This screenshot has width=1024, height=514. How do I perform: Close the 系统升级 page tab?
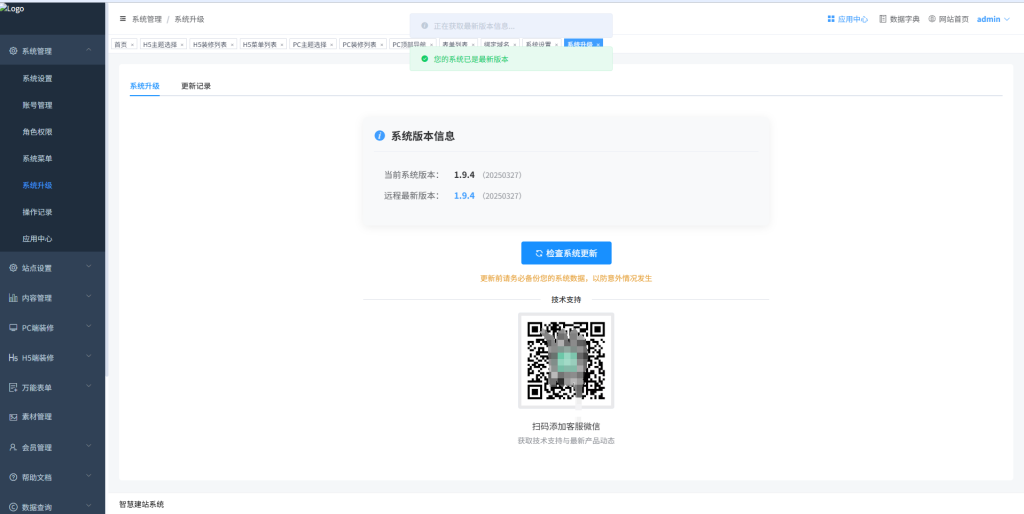[x=598, y=45]
